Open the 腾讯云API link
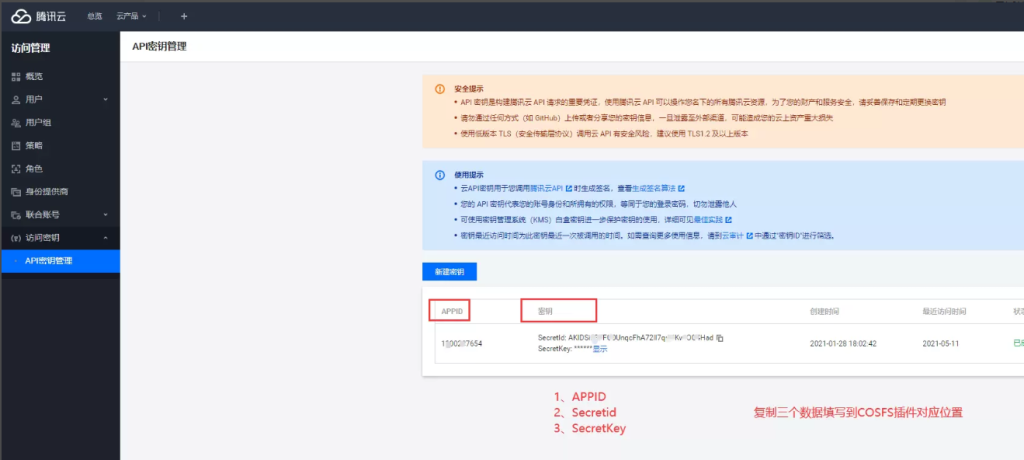 pos(547,188)
